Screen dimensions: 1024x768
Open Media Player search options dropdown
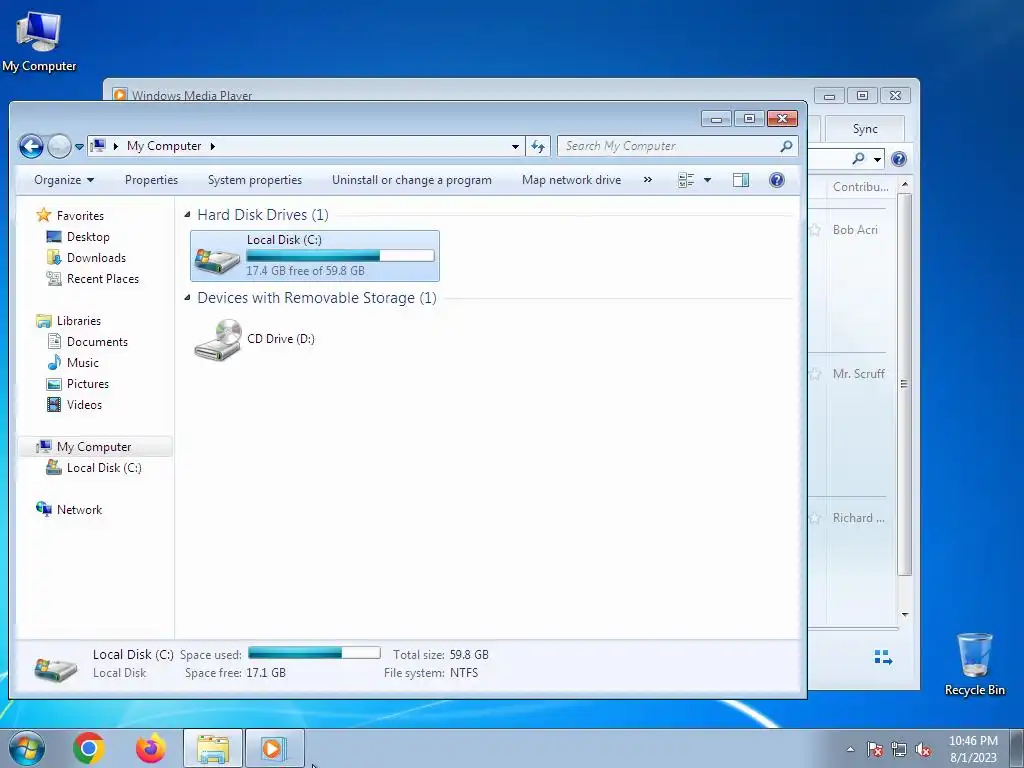[877, 159]
